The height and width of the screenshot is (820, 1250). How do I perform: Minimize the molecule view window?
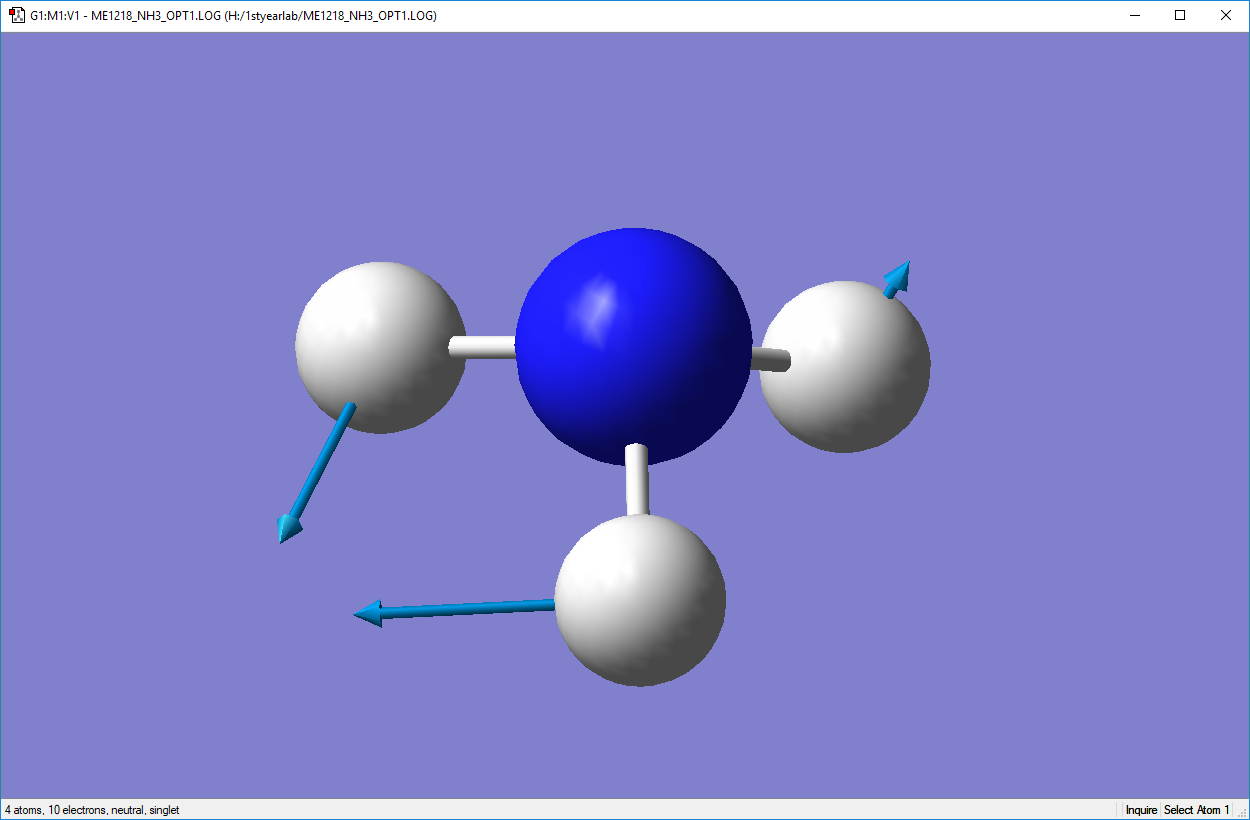point(1135,15)
